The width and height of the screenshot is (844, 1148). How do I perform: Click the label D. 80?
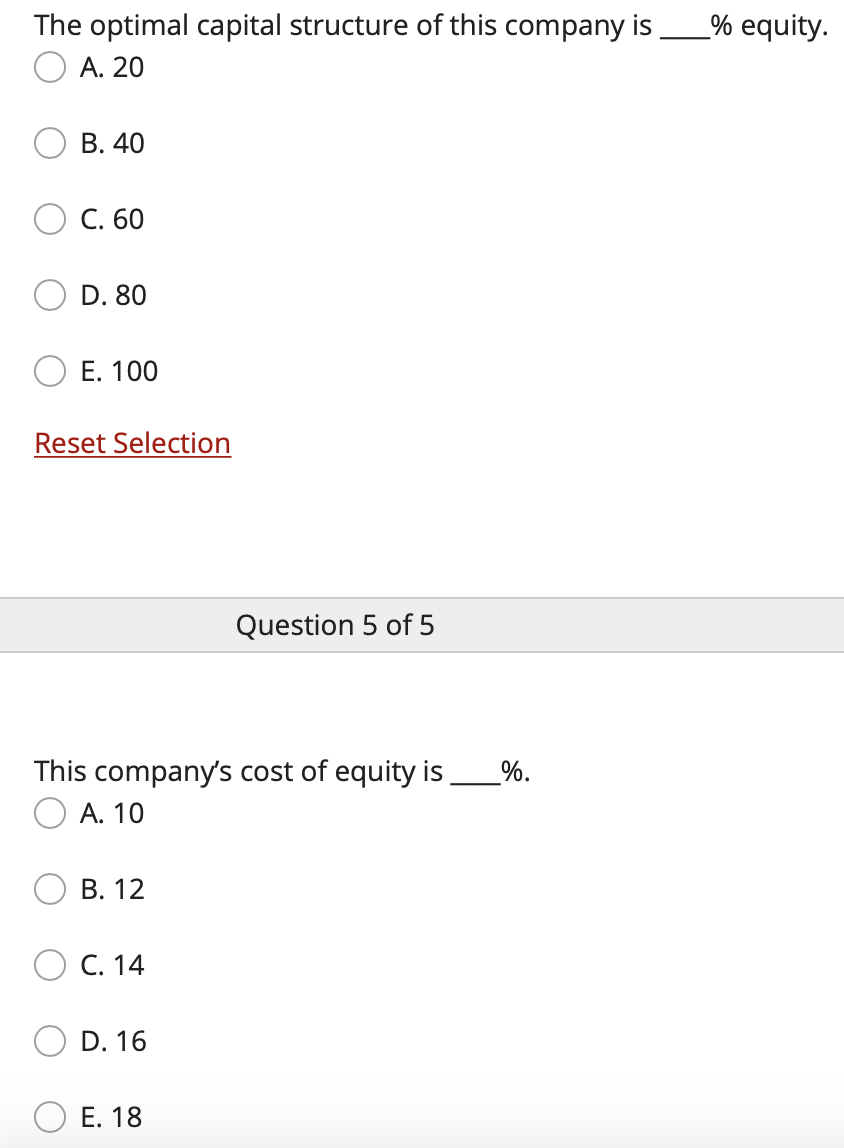pyautogui.click(x=114, y=295)
